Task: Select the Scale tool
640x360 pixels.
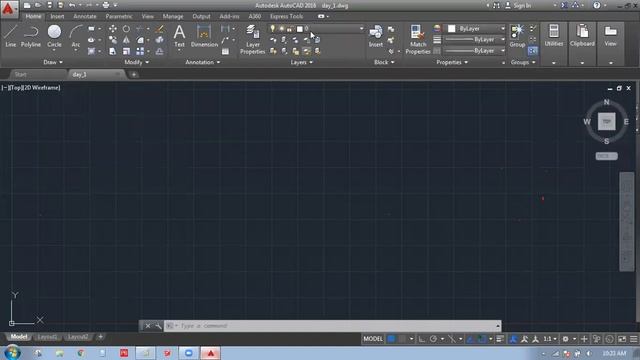Action: pos(126,51)
